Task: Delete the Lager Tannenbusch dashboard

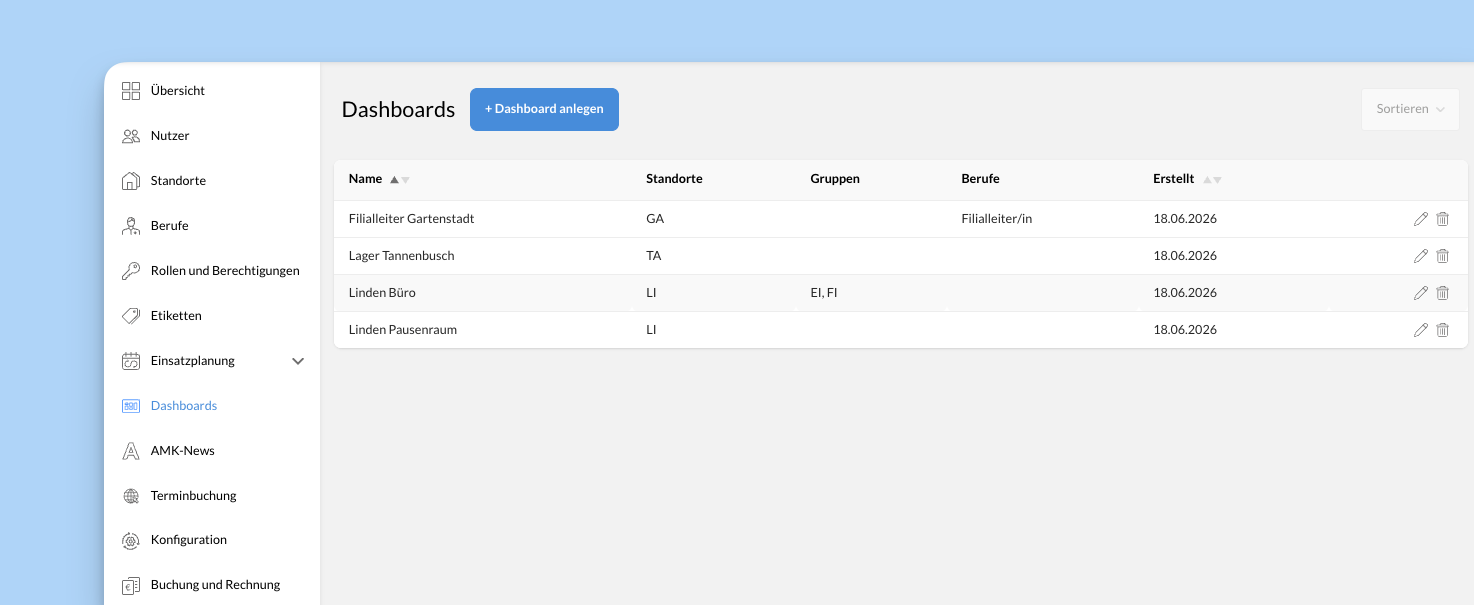Action: point(1442,256)
